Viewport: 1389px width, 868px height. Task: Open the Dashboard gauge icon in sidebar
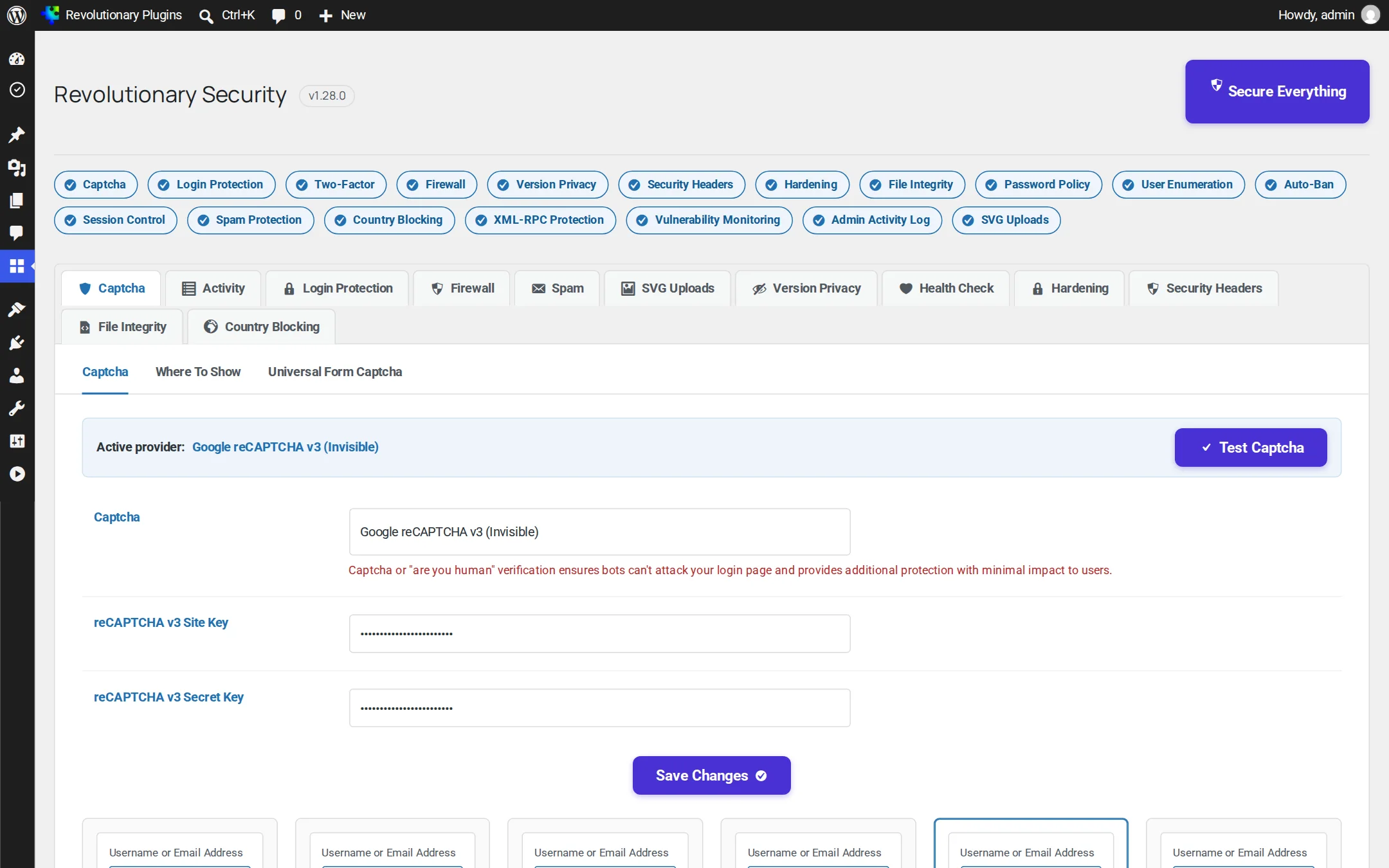pyautogui.click(x=17, y=59)
